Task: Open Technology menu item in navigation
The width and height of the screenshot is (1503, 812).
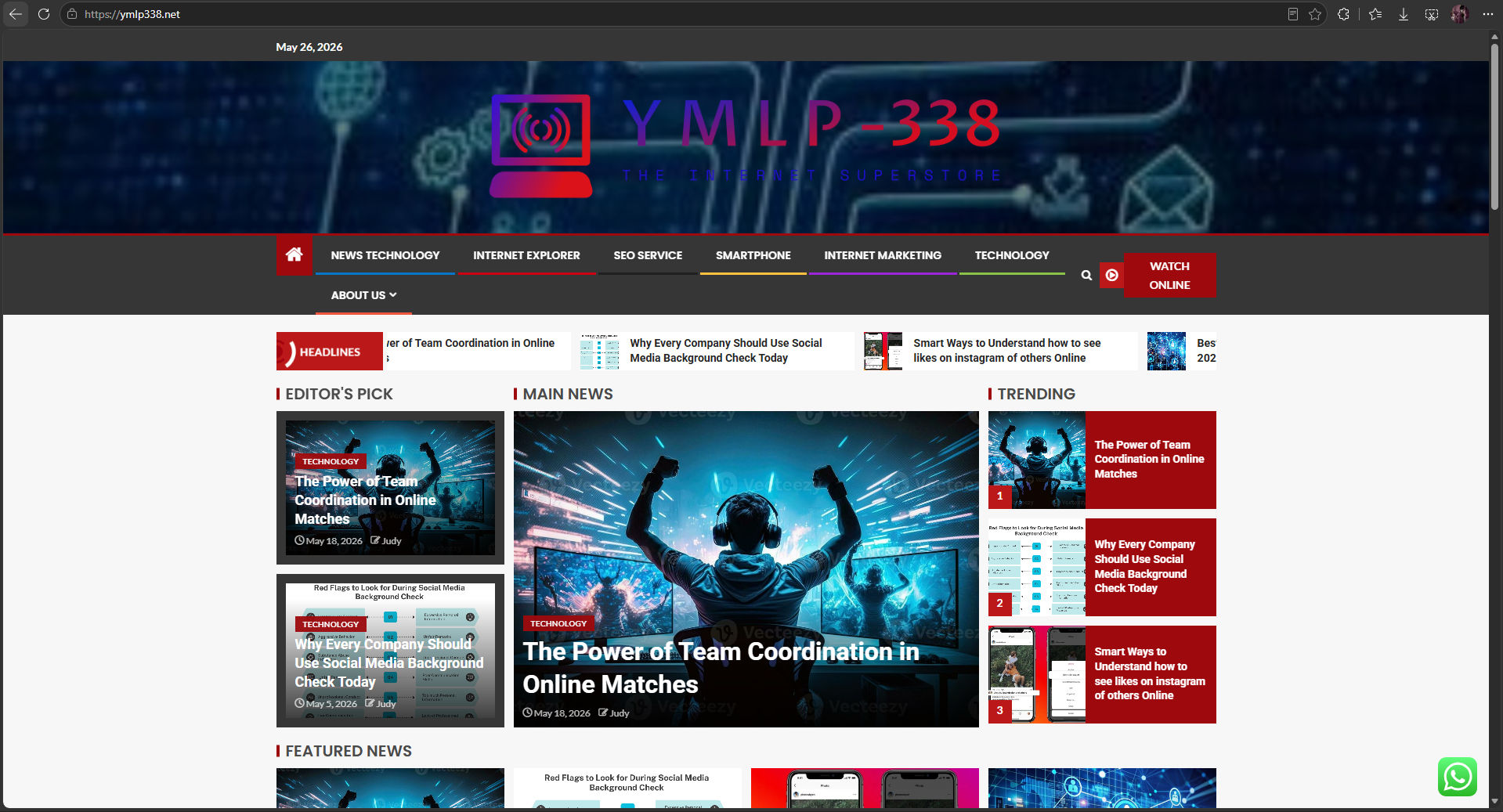Action: coord(1012,255)
